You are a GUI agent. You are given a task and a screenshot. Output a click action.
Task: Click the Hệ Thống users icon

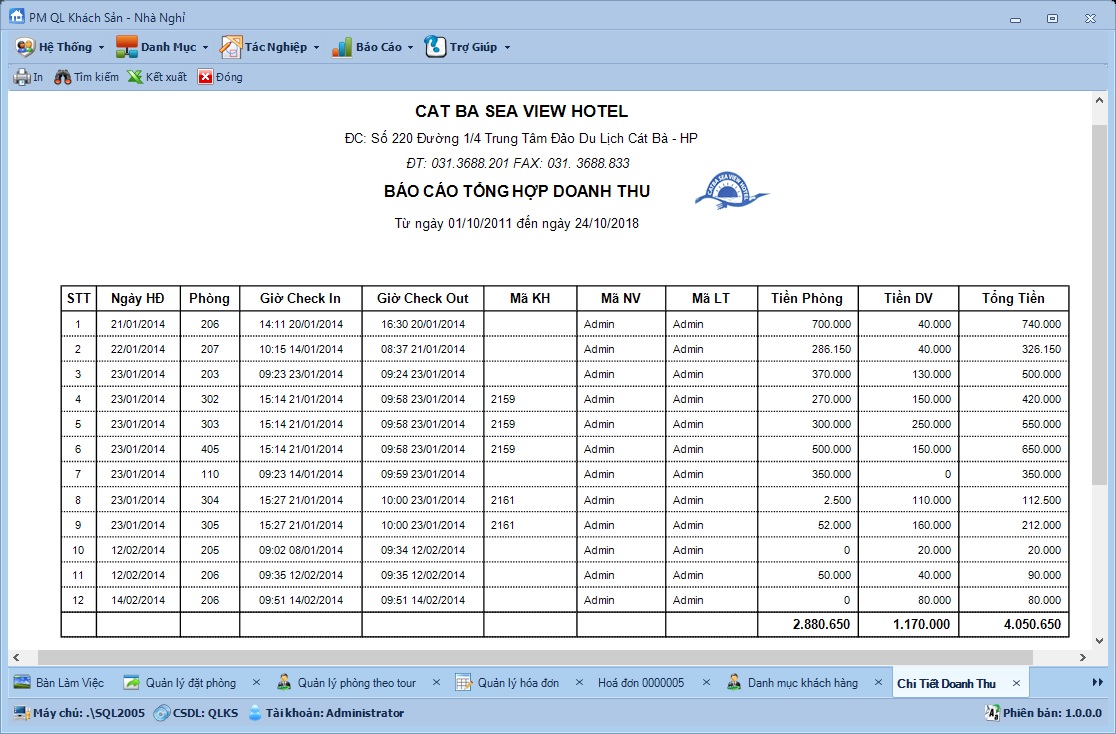pyautogui.click(x=25, y=47)
